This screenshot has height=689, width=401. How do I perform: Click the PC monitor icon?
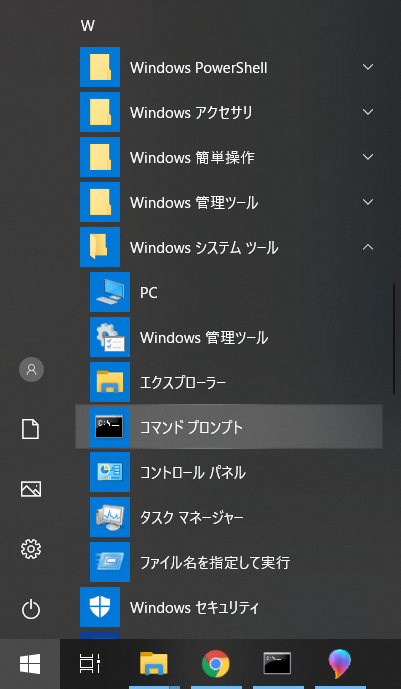pos(110,292)
